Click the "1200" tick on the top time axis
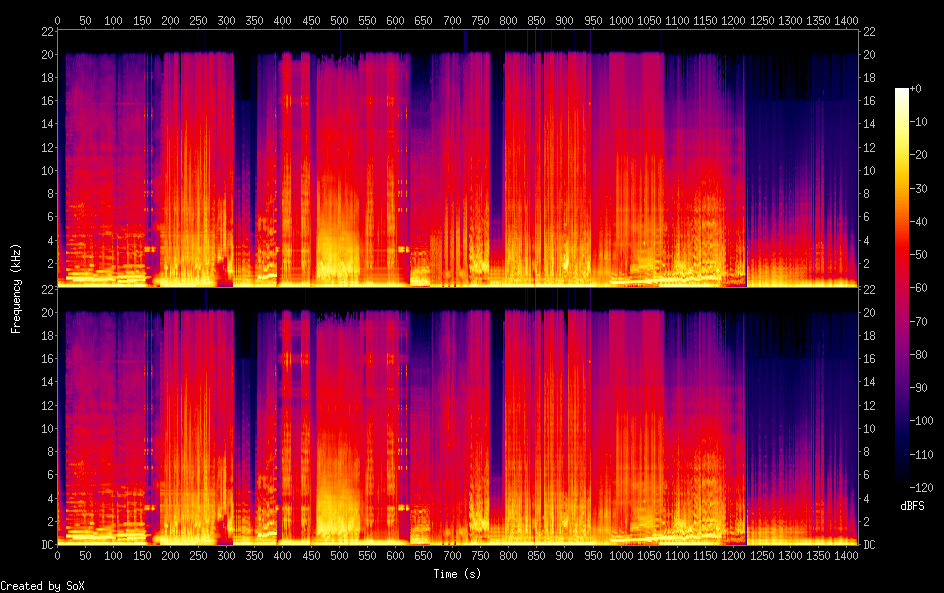 [x=733, y=20]
